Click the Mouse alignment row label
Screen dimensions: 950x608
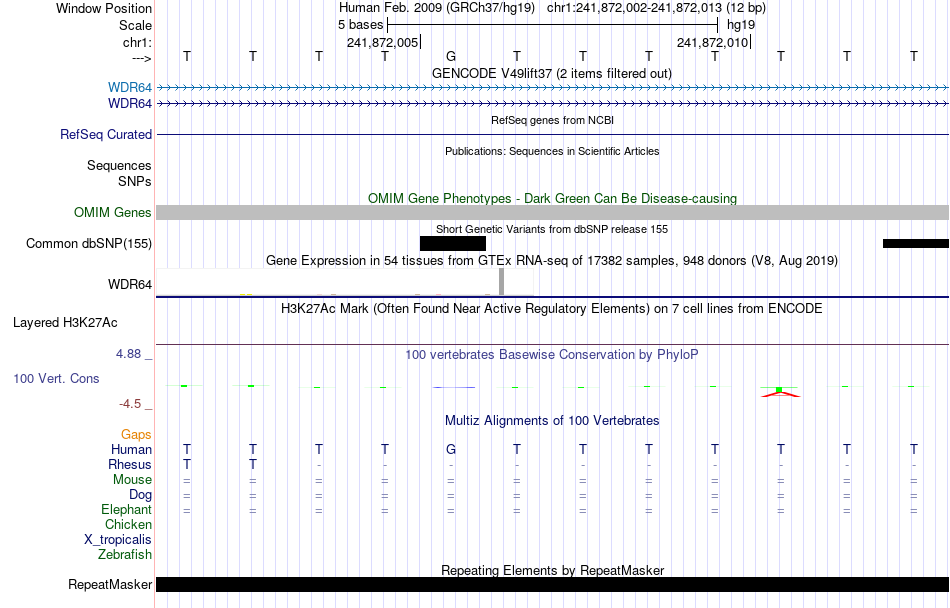coord(132,480)
